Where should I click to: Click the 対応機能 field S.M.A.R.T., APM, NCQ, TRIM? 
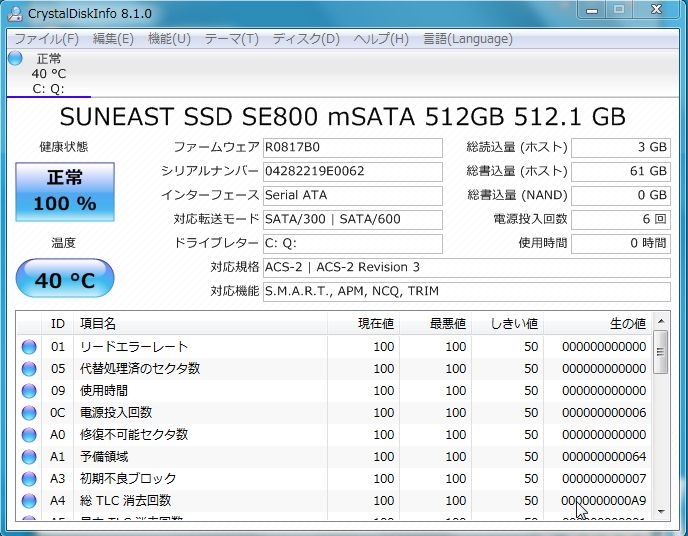(466, 292)
